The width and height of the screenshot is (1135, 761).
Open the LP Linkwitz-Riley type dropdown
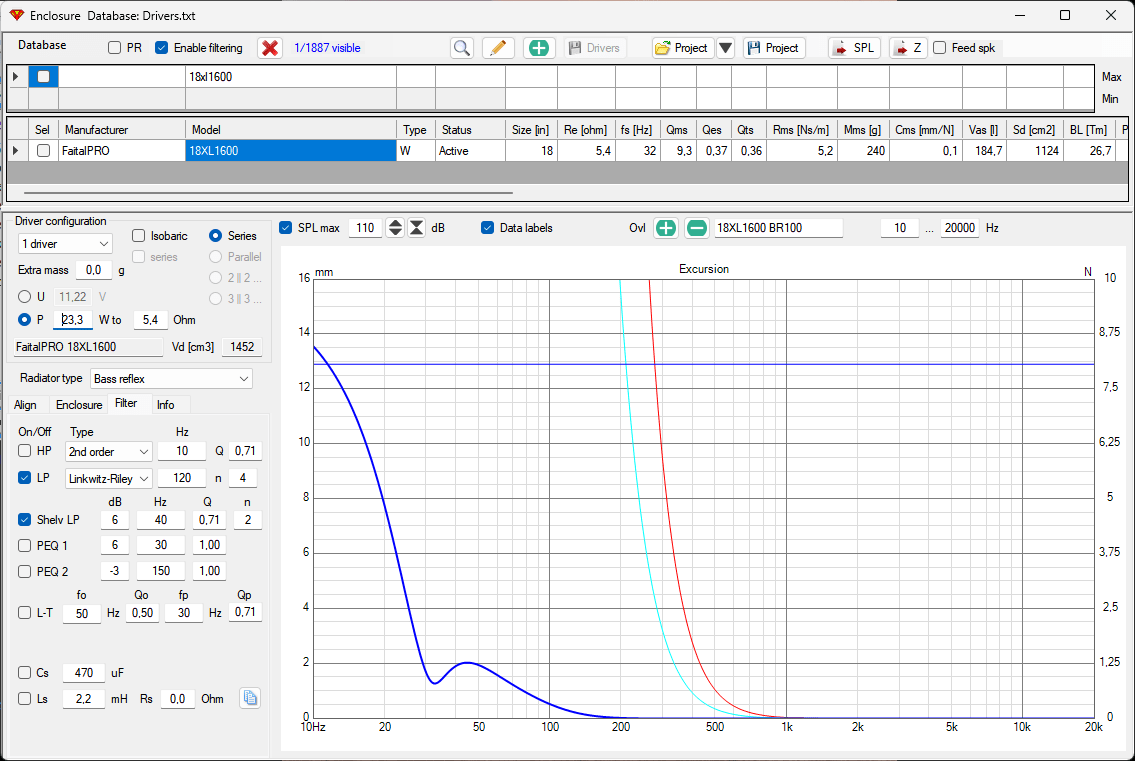pyautogui.click(x=109, y=479)
